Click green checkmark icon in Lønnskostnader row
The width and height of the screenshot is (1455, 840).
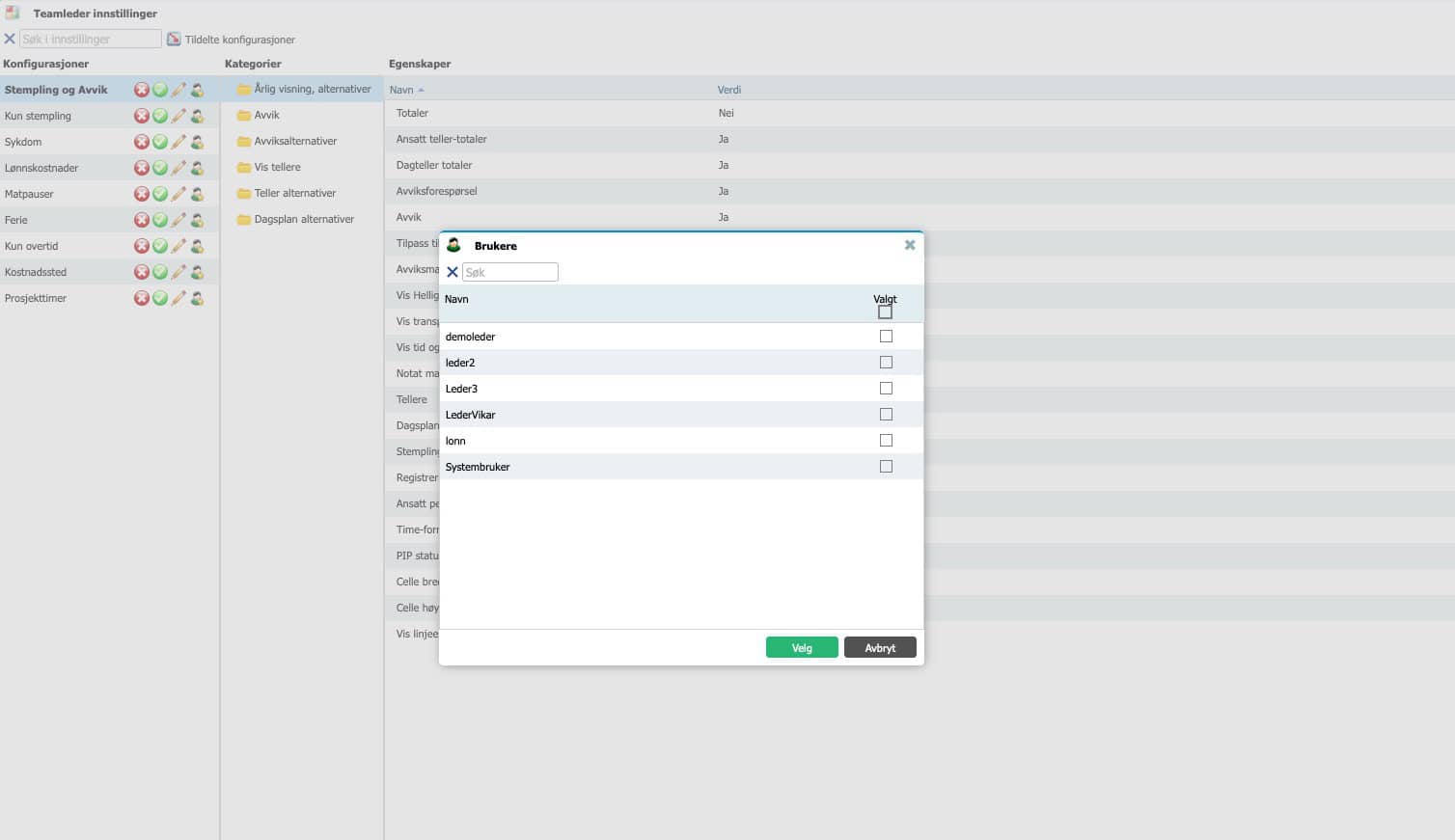[x=160, y=168]
